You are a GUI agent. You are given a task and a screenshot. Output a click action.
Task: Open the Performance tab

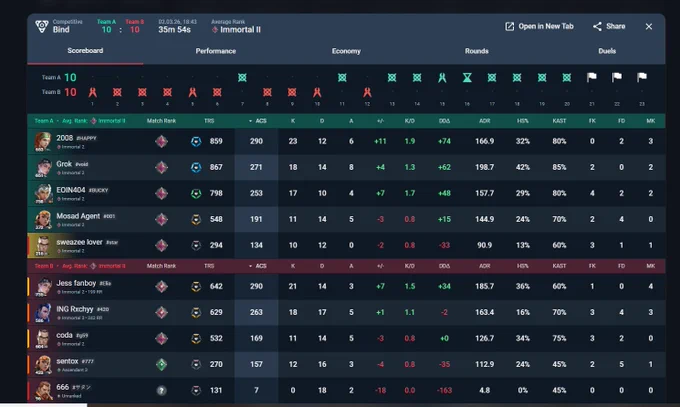pos(216,51)
